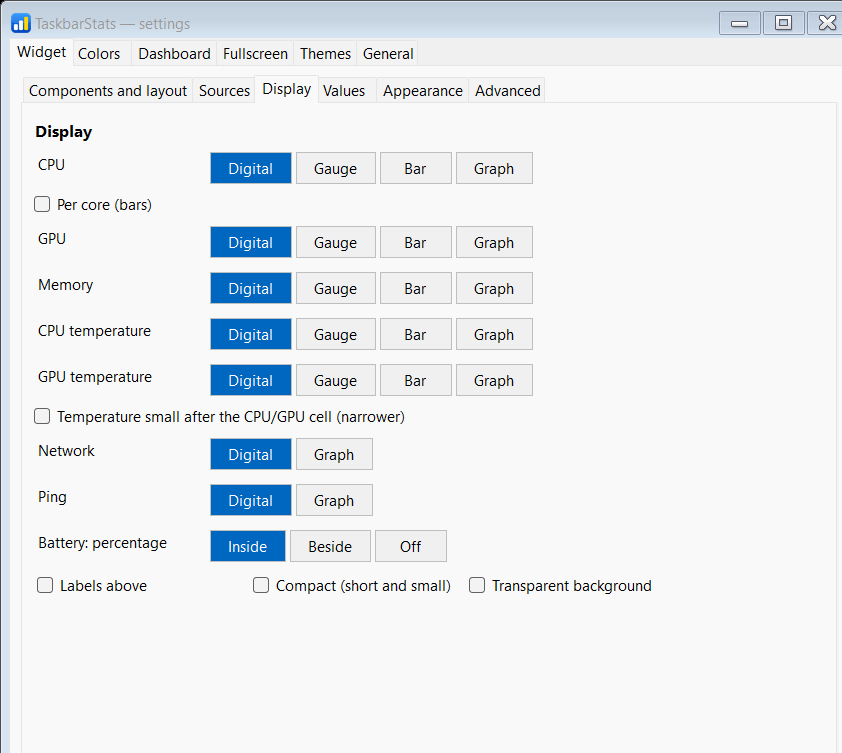Pick Bar for GPU temperature
Viewport: 842px width, 753px height.
416,380
